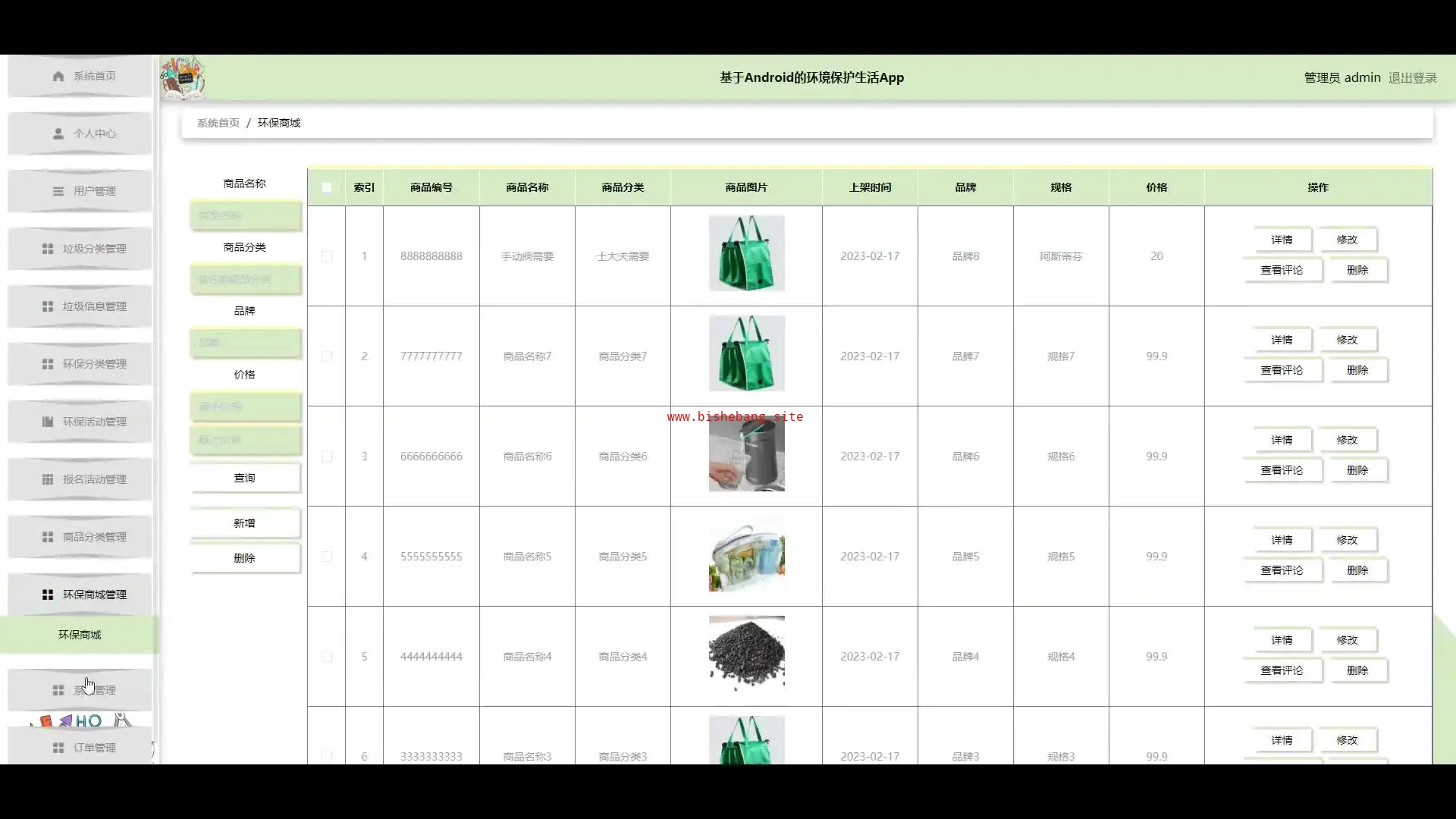Check the checkbox for row 3
The height and width of the screenshot is (819, 1456).
327,457
